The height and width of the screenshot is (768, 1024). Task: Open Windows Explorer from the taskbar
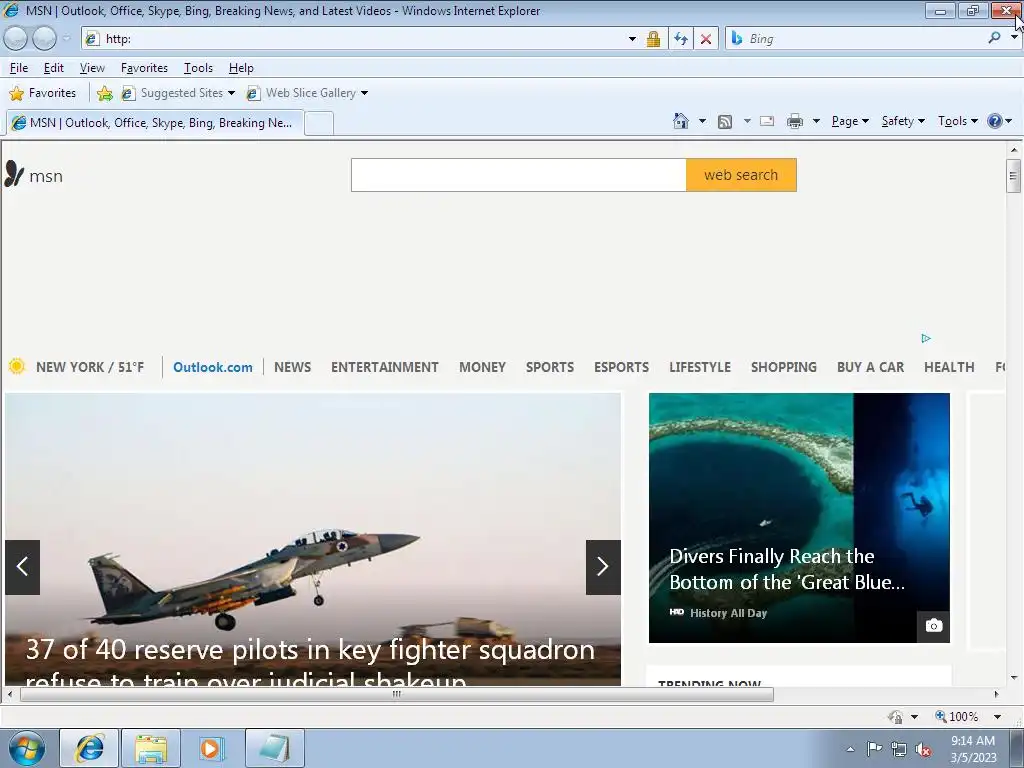click(151, 748)
